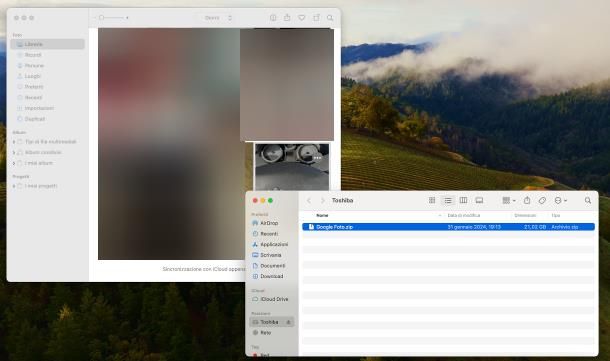Mark photo as favorite with heart icon
Image resolution: width=610 pixels, height=361 pixels.
[301, 18]
